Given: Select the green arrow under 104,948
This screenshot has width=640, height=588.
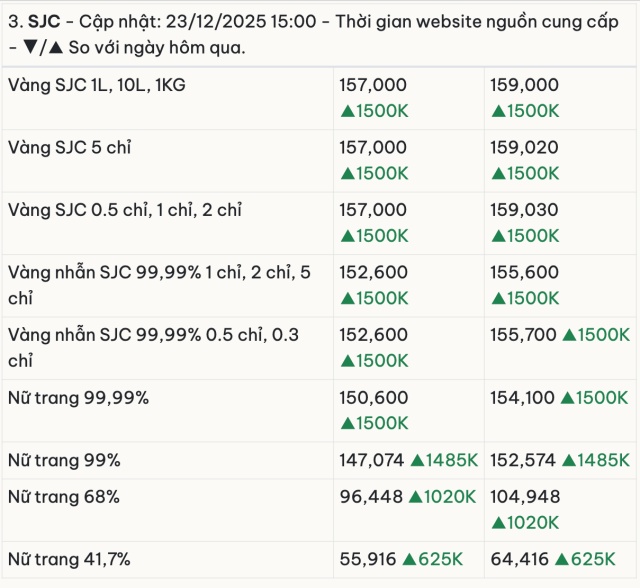Looking at the screenshot, I should 497,522.
